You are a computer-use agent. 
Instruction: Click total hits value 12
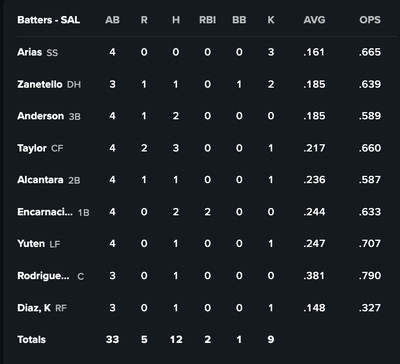point(176,339)
